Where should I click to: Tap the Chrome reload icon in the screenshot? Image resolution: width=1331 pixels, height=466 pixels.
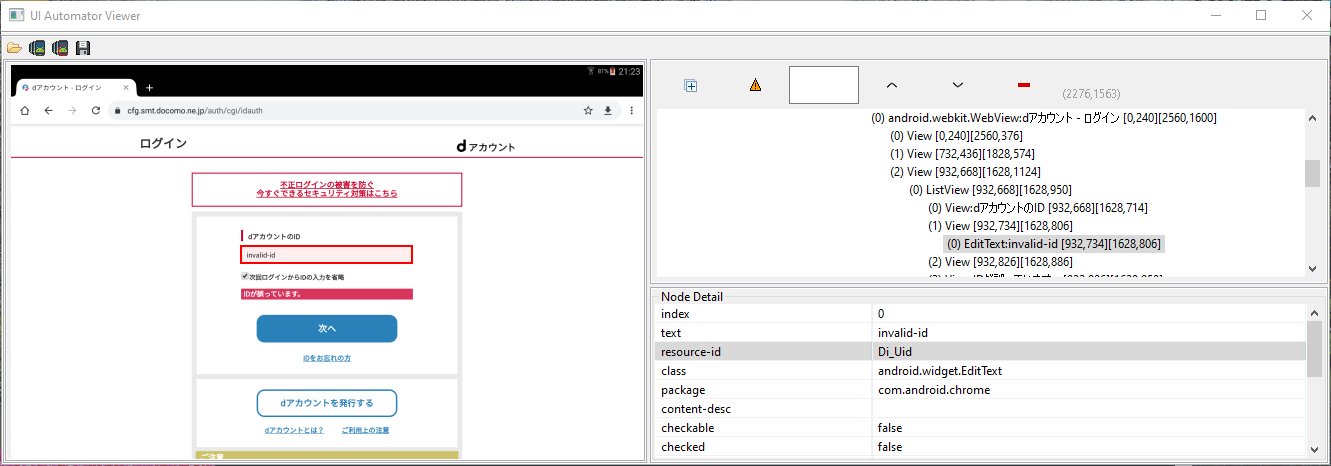point(96,110)
